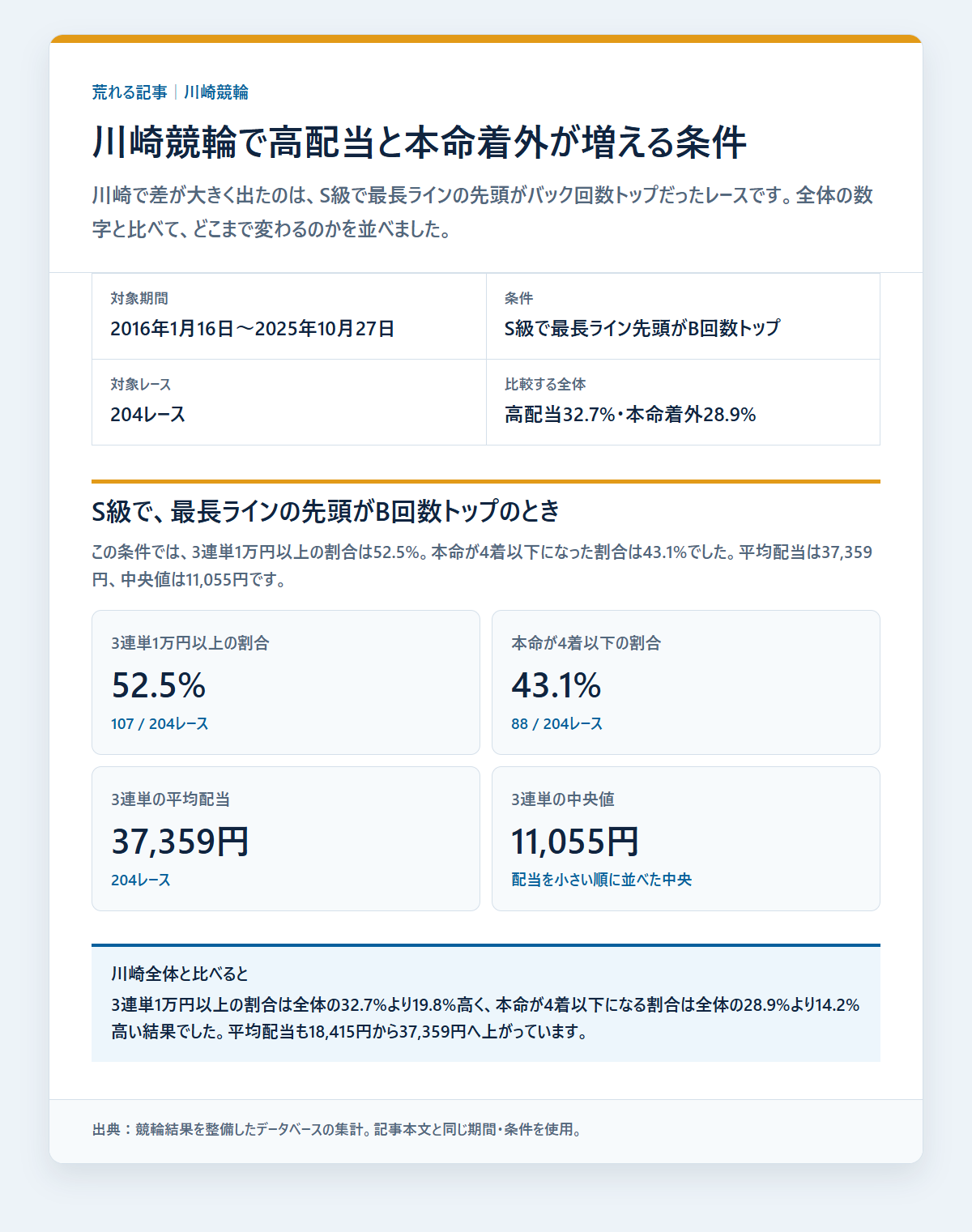Click the note 配当を小さい順に並べた中央

[602, 880]
